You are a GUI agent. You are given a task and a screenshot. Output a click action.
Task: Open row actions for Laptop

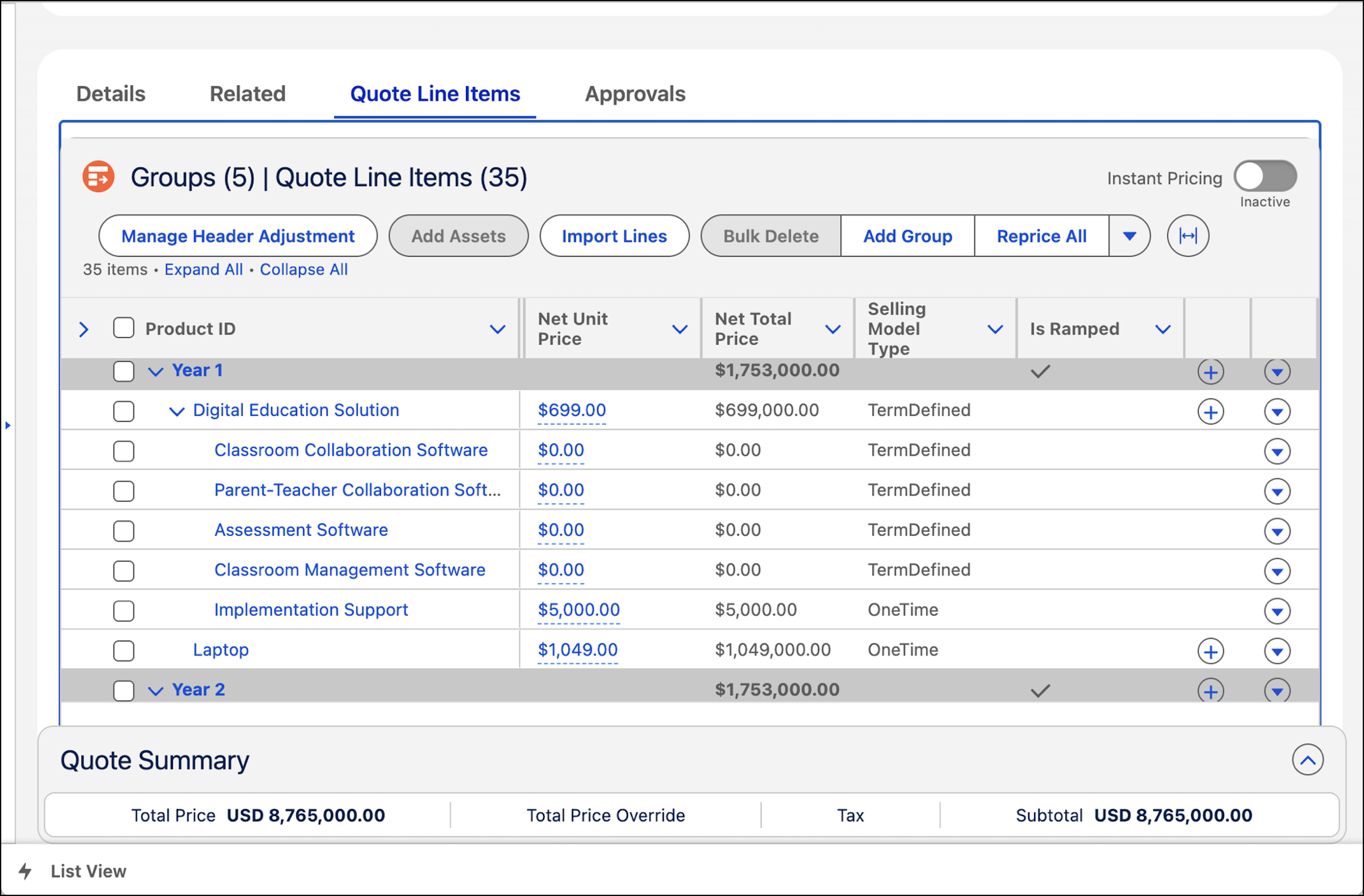tap(1277, 651)
